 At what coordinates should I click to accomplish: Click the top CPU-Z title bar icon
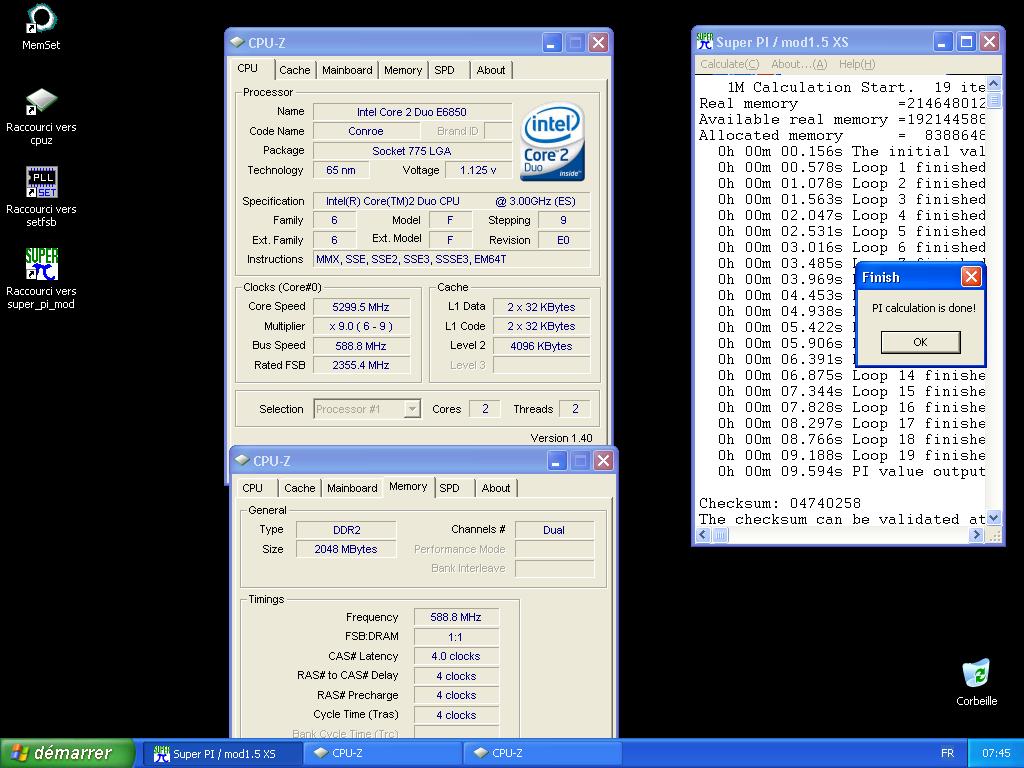(237, 42)
